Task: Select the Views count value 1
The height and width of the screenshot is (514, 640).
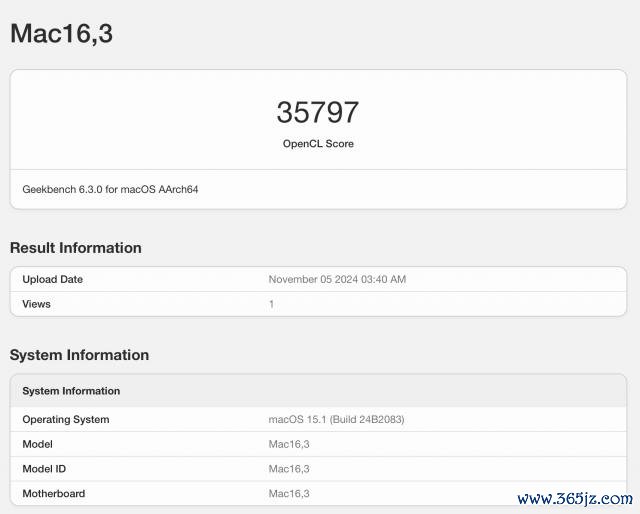Action: (271, 304)
